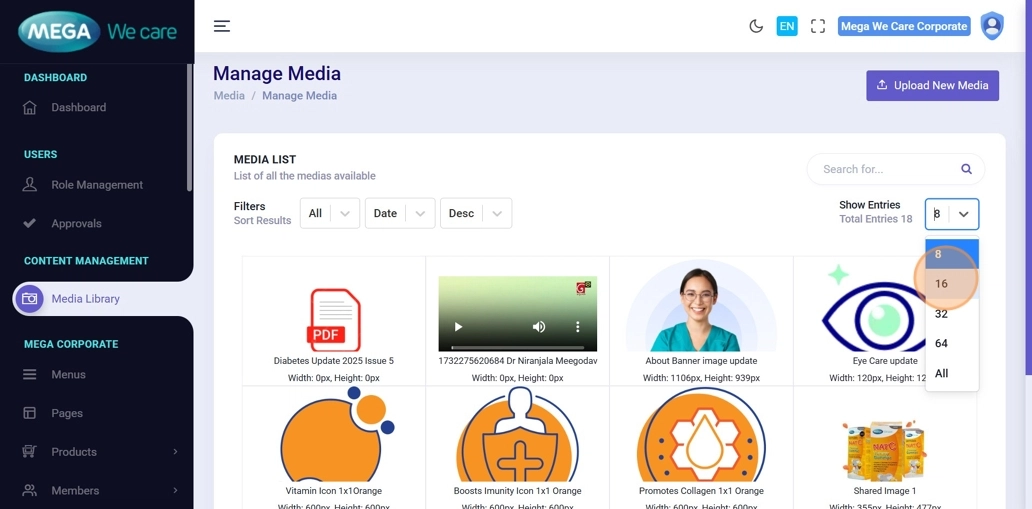1032x509 pixels.
Task: Open the Diabetes Update PDF thumbnail
Action: click(x=333, y=319)
